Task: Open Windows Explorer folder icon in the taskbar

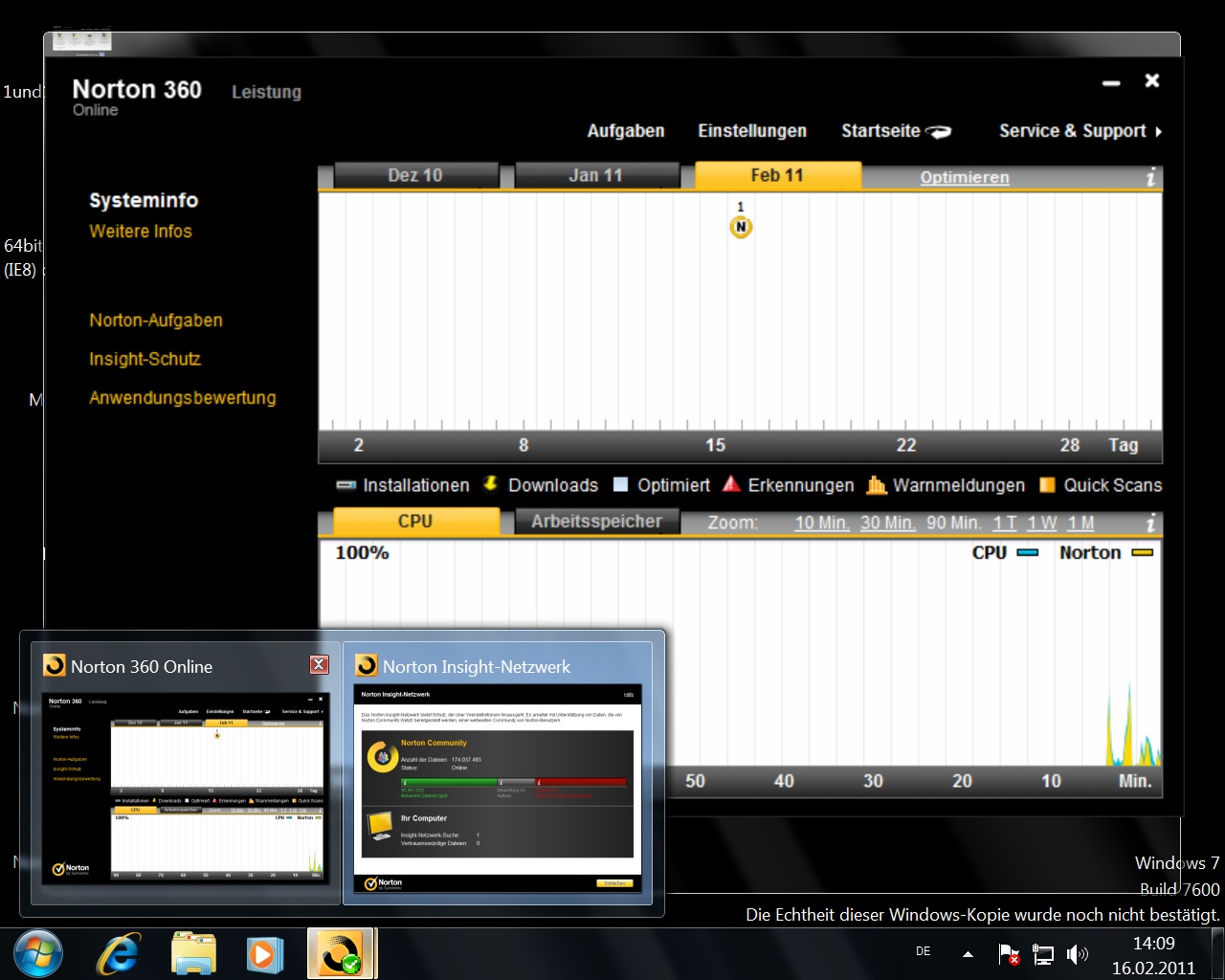Action: [193, 954]
